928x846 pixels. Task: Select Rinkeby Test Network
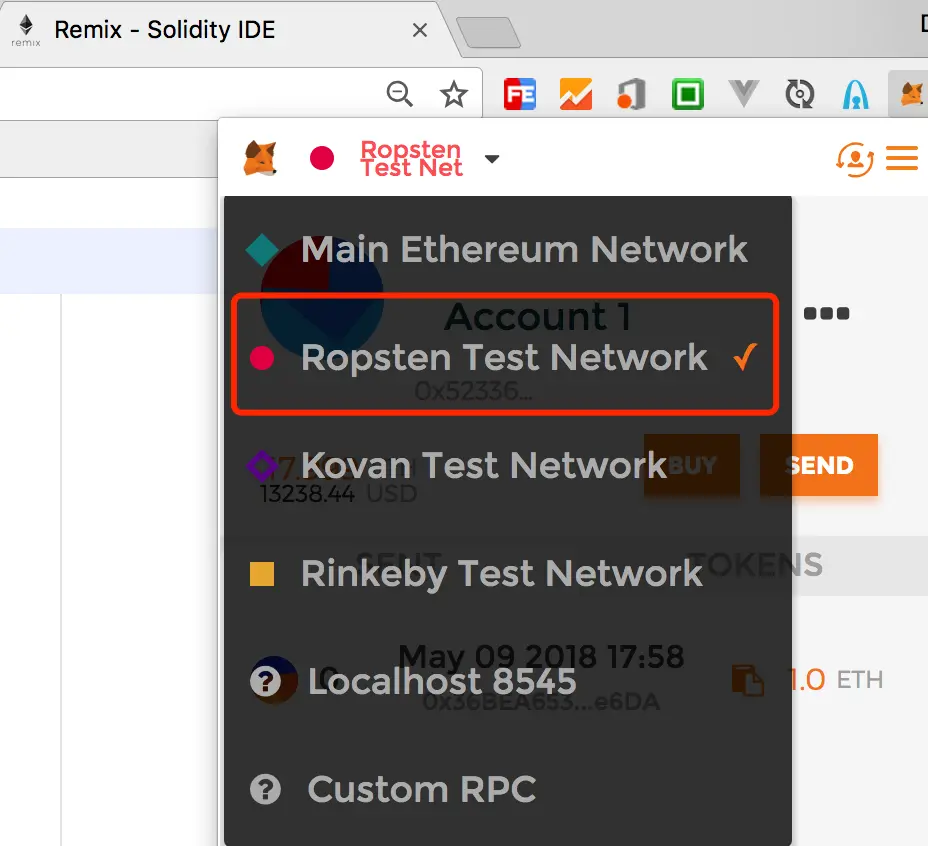(508, 574)
